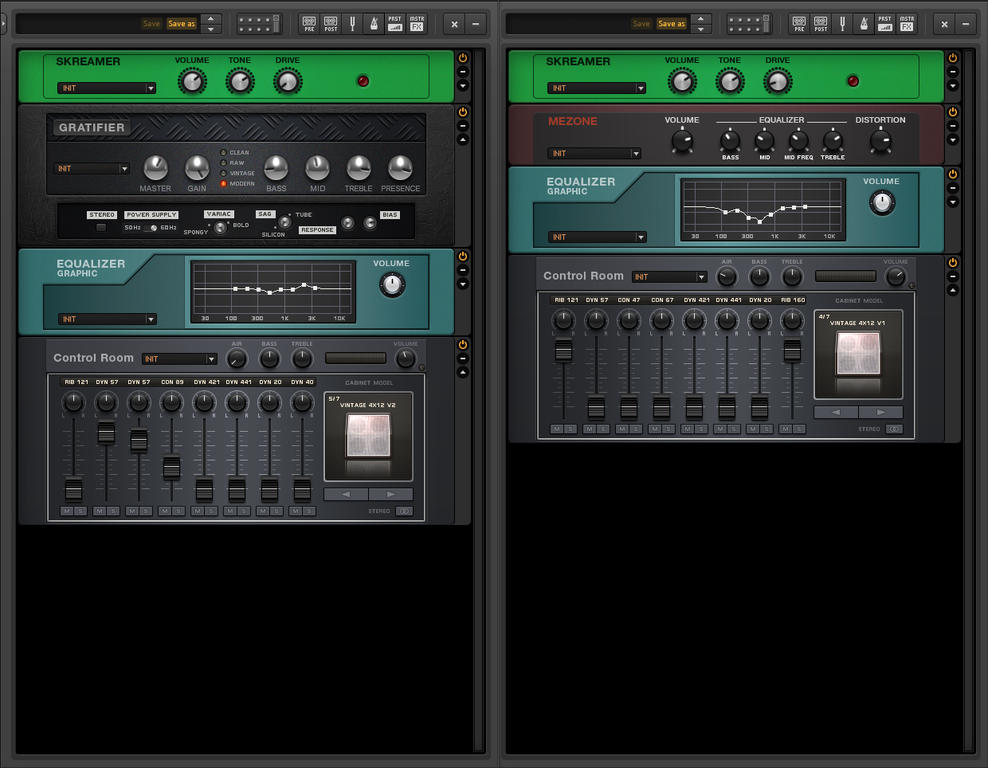Screen dimensions: 988x768
Task: Click the Mezone rack toolbar's X button
Action: (x=944, y=24)
